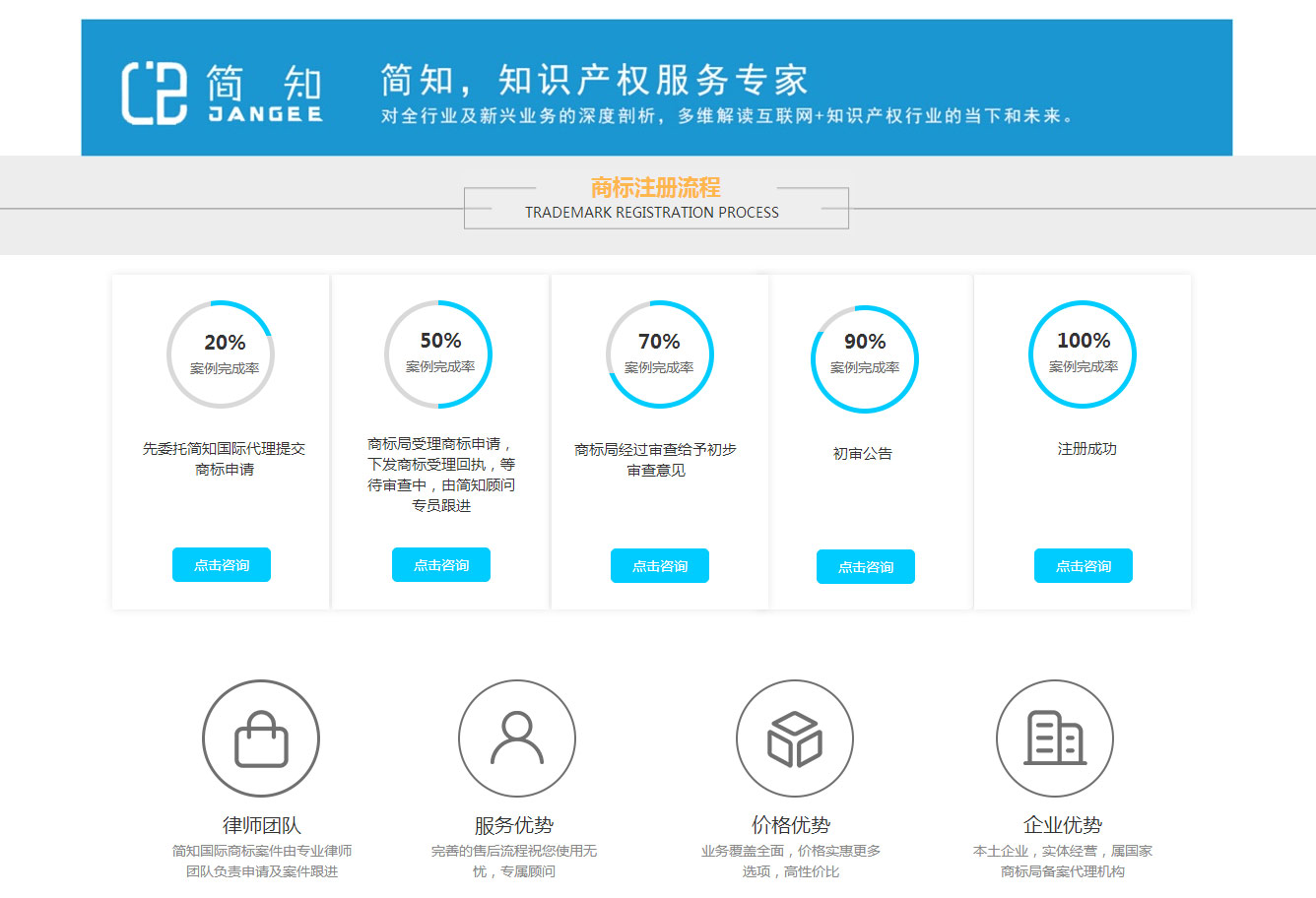Click the 企业优势 title
Image resolution: width=1316 pixels, height=898 pixels.
(x=1063, y=825)
